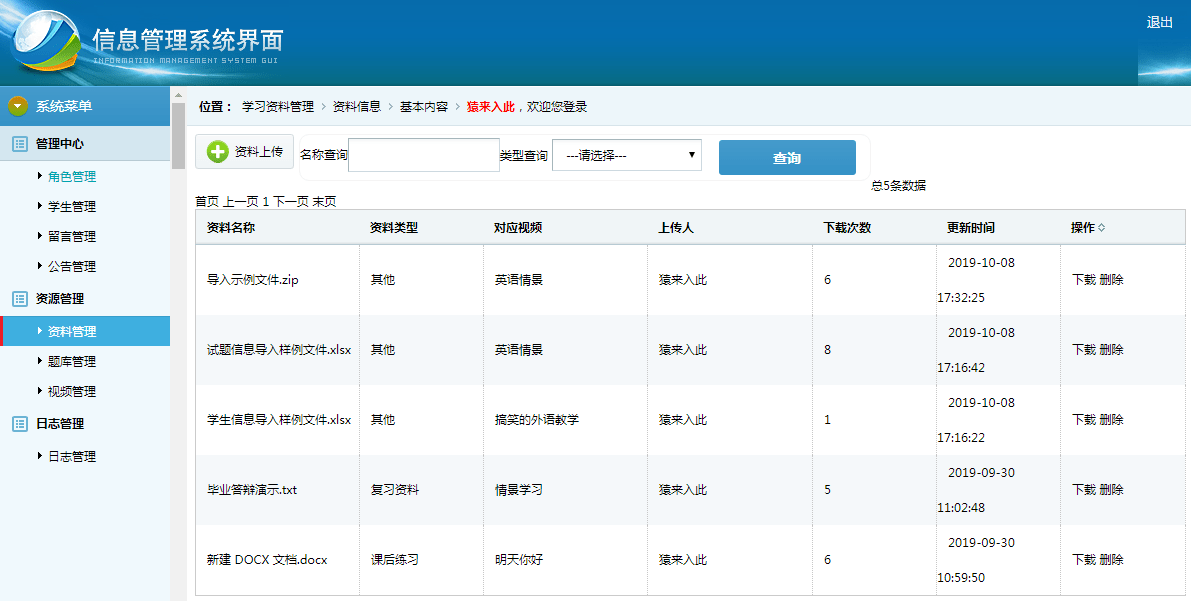Download 导入示例文件.zip
This screenshot has height=601, width=1191.
point(1084,280)
